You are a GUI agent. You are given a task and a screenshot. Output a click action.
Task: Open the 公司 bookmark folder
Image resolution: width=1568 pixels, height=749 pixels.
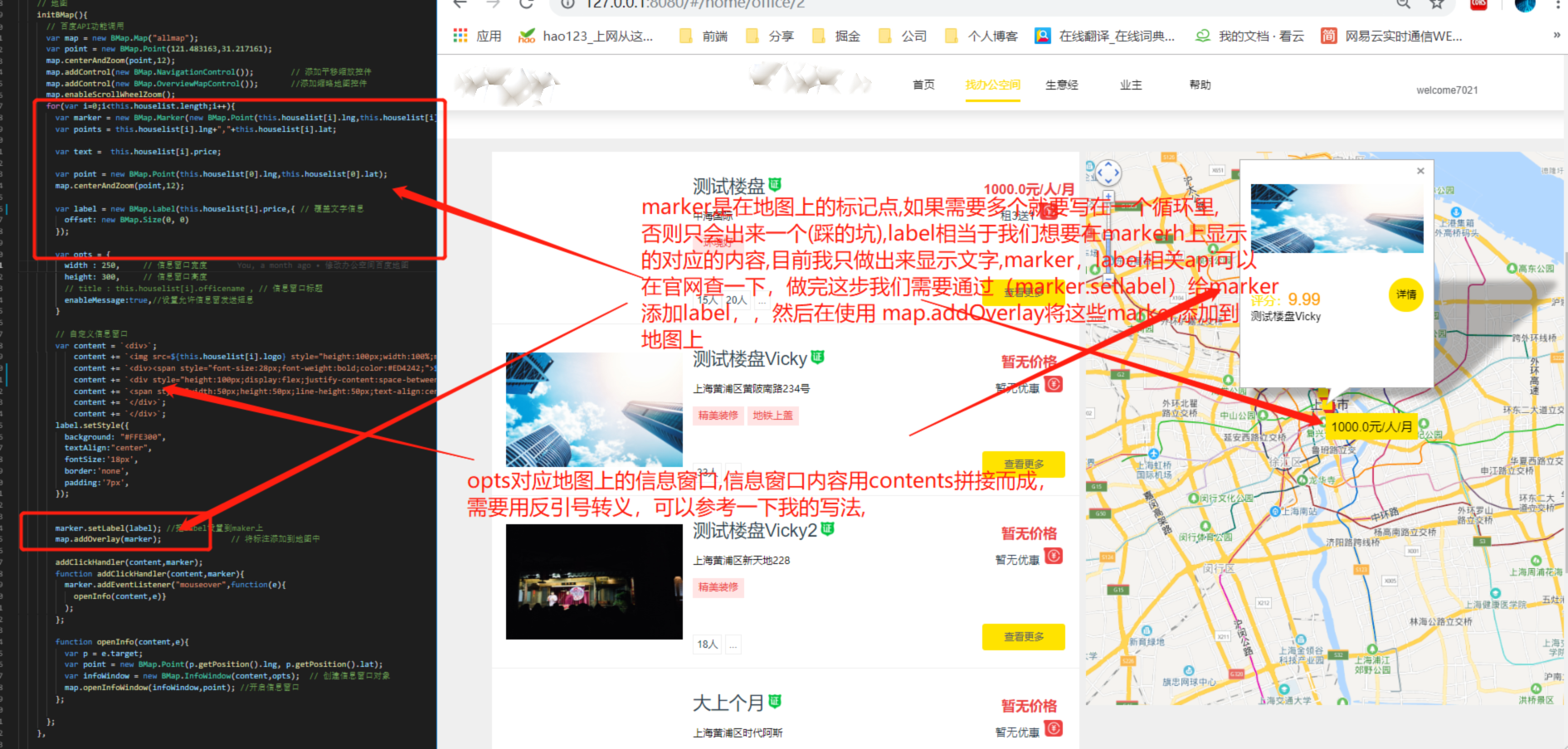pos(903,36)
